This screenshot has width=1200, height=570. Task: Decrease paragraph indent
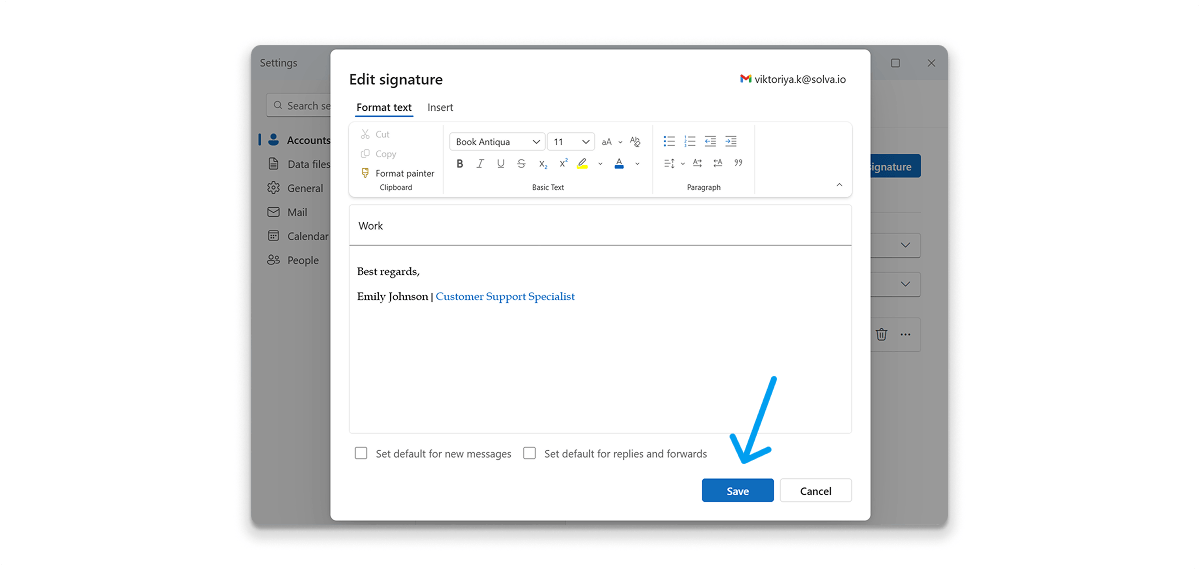(710, 142)
